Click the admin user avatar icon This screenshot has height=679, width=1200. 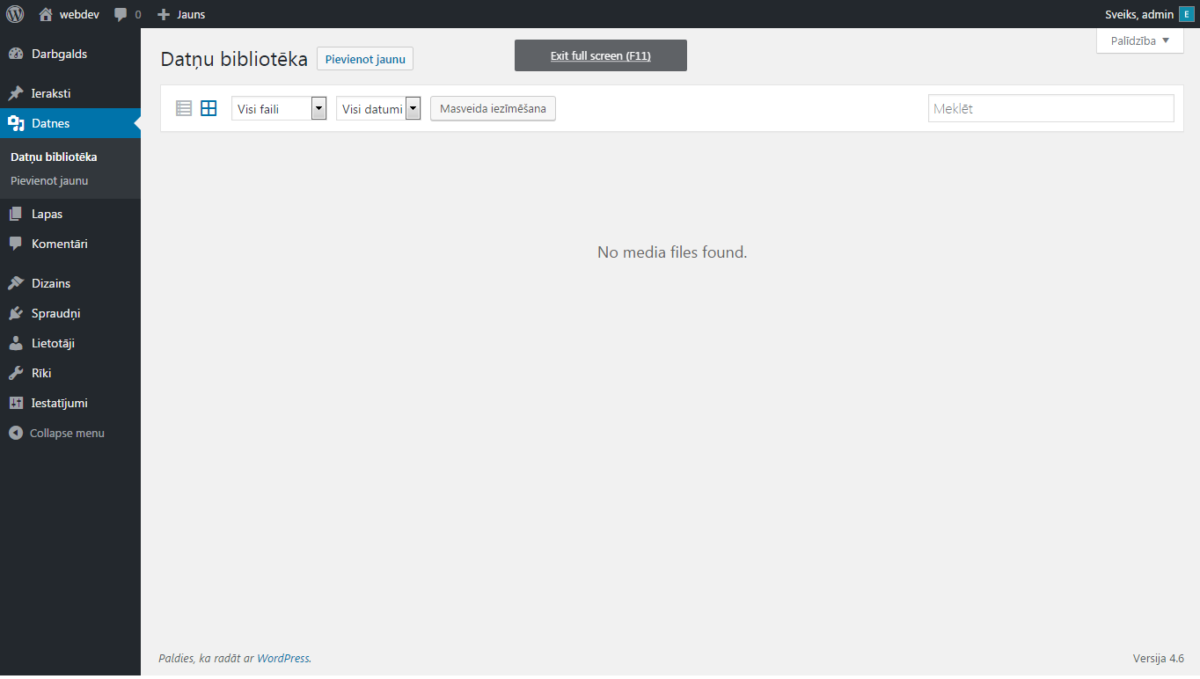(1185, 14)
